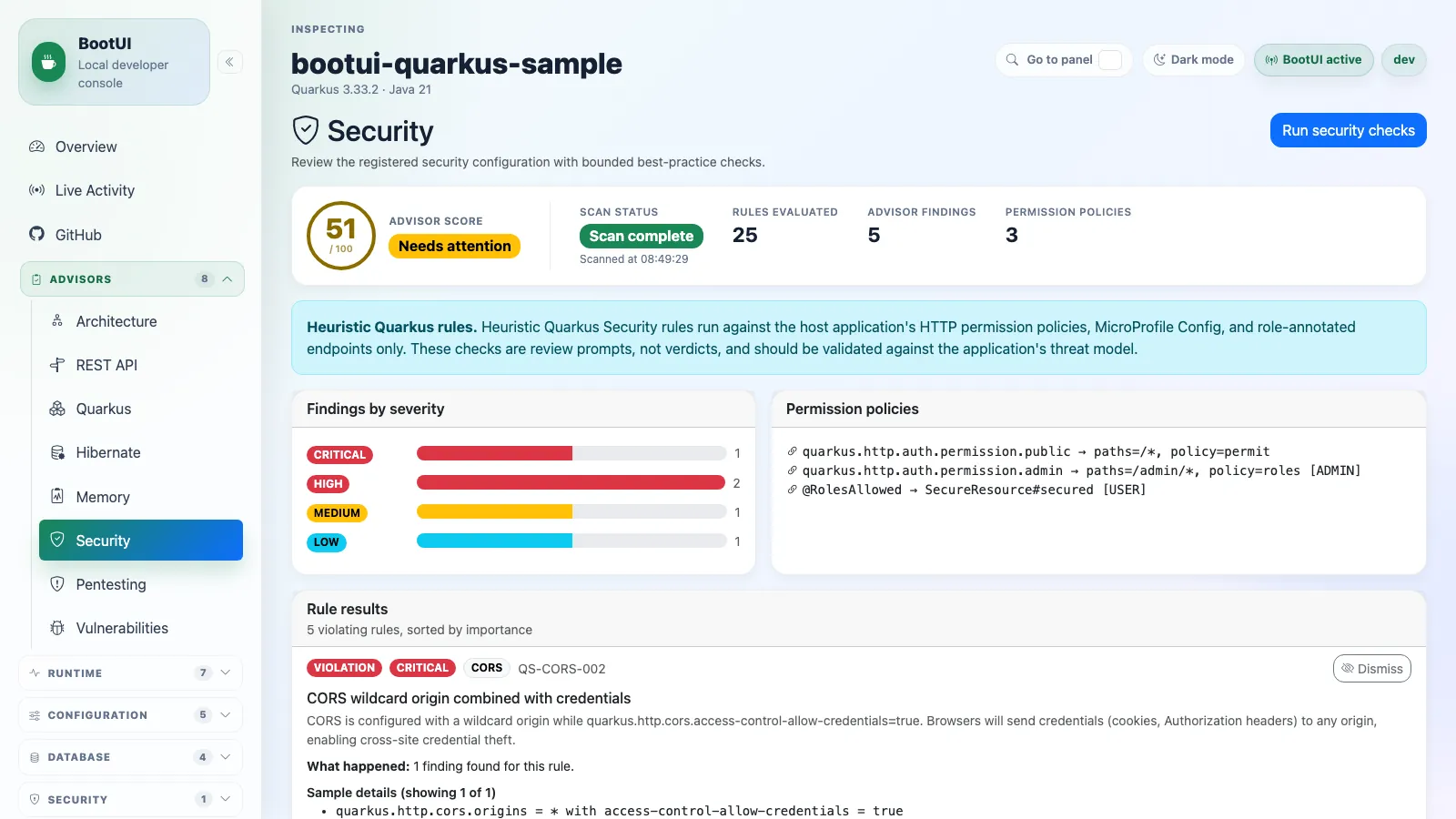Click the moon icon for Dark mode
Screen dimensions: 1456x819
click(1159, 60)
